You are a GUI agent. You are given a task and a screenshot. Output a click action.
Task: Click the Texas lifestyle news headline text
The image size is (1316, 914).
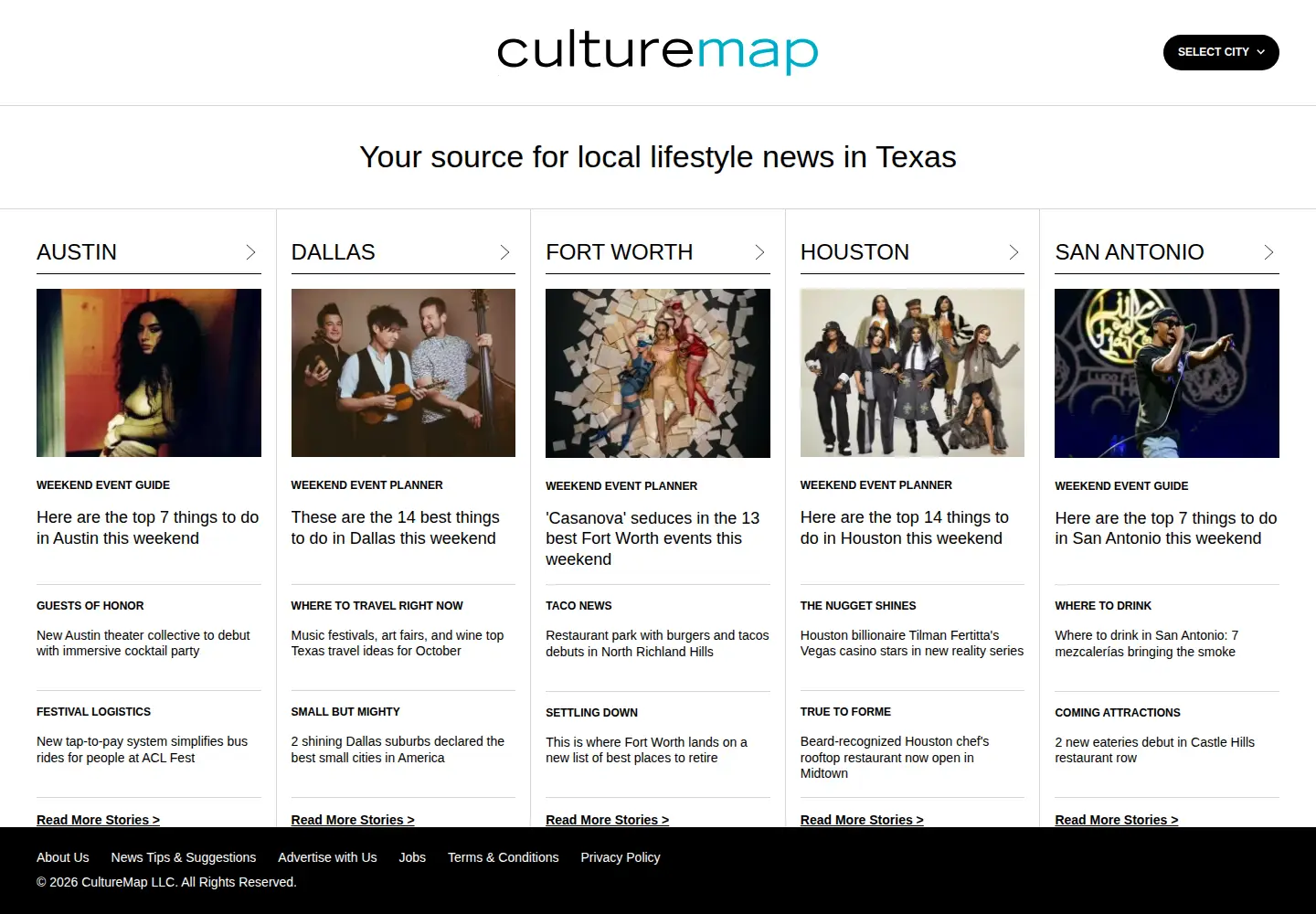tap(658, 157)
